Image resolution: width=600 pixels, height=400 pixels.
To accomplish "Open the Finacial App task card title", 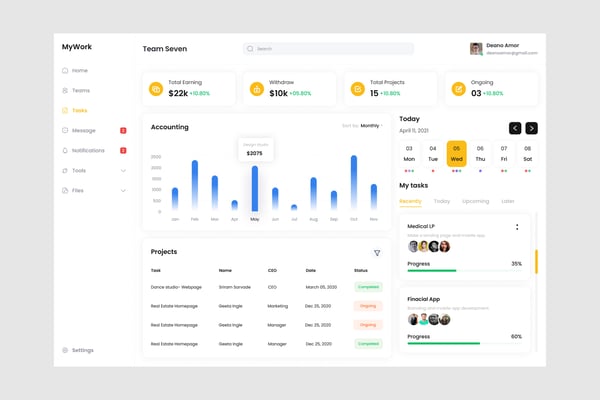I will [424, 299].
